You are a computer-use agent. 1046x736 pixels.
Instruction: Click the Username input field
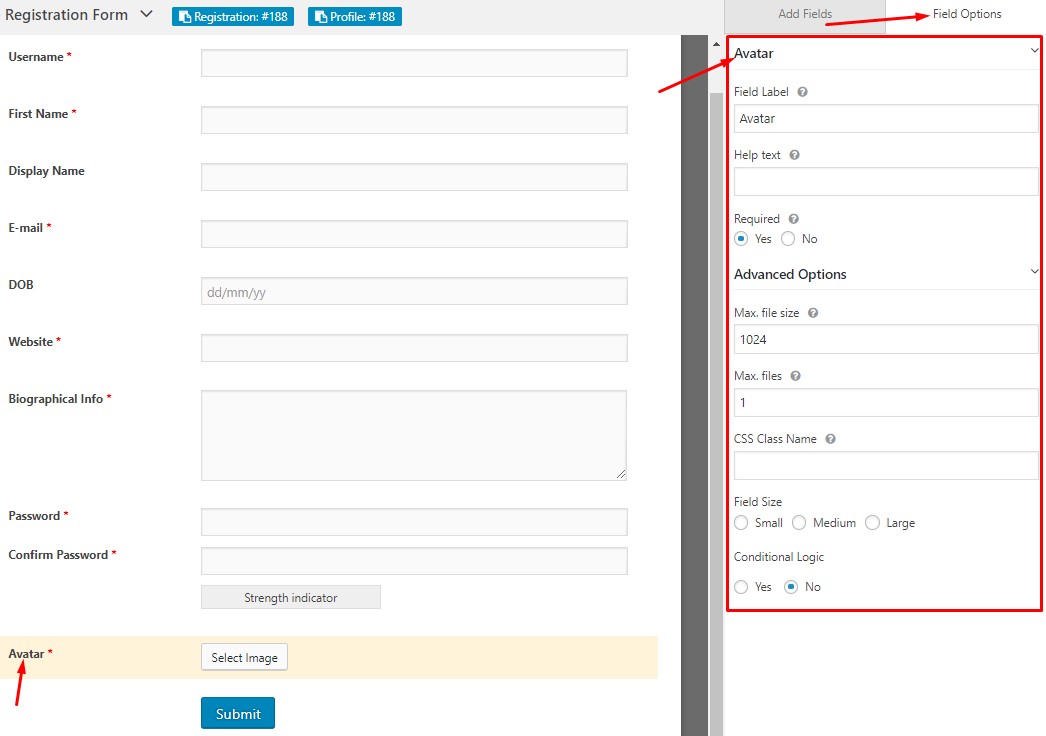pos(414,63)
